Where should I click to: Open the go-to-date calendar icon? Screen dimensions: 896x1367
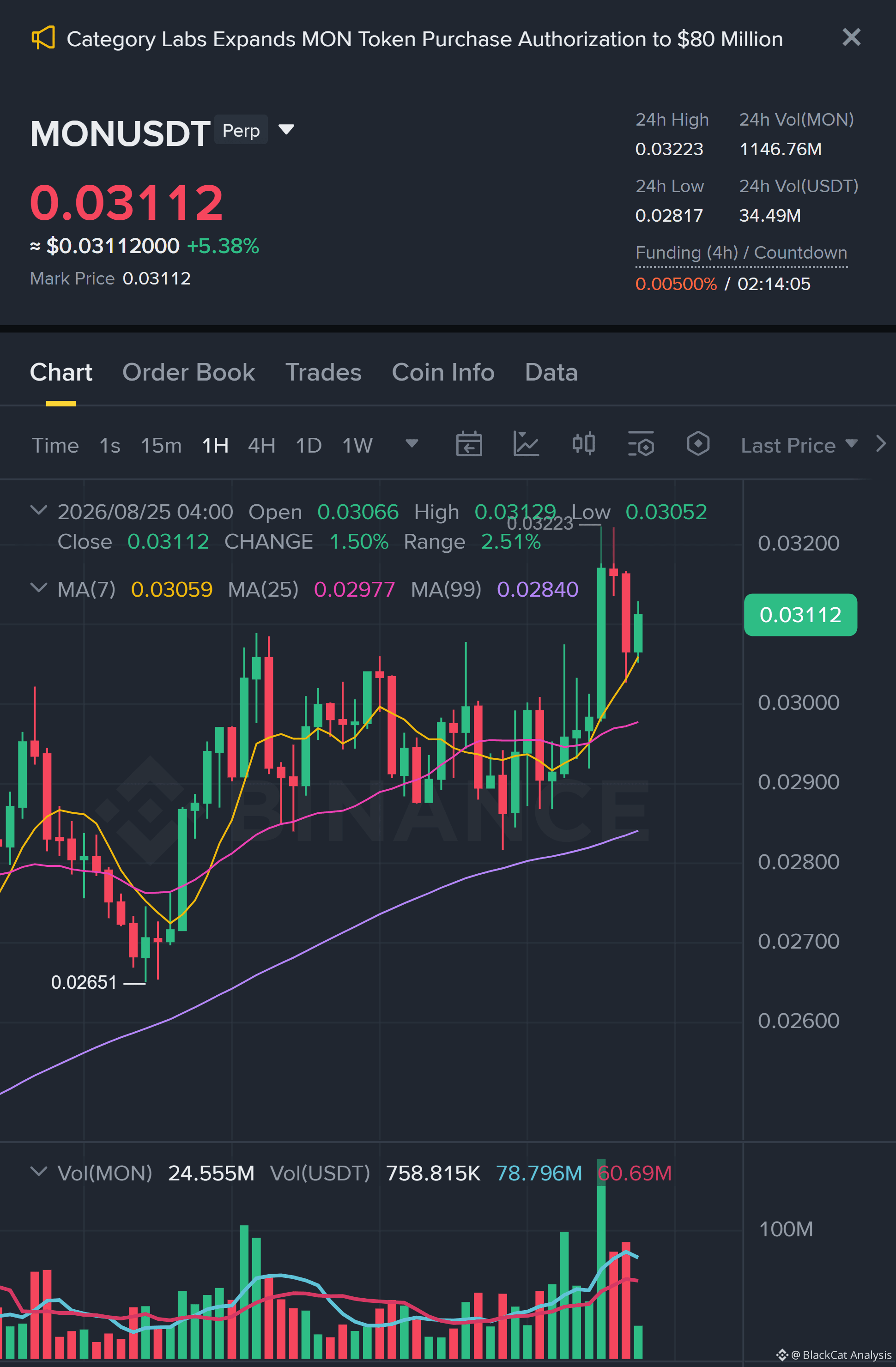tap(469, 444)
